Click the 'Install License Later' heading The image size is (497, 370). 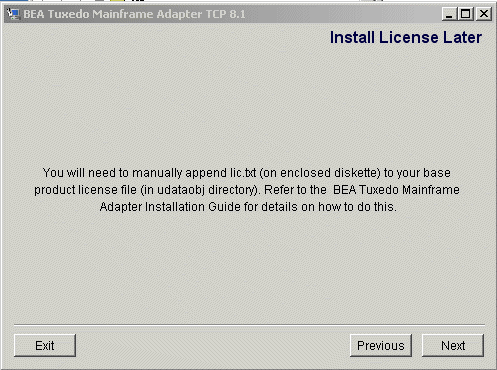click(x=406, y=37)
